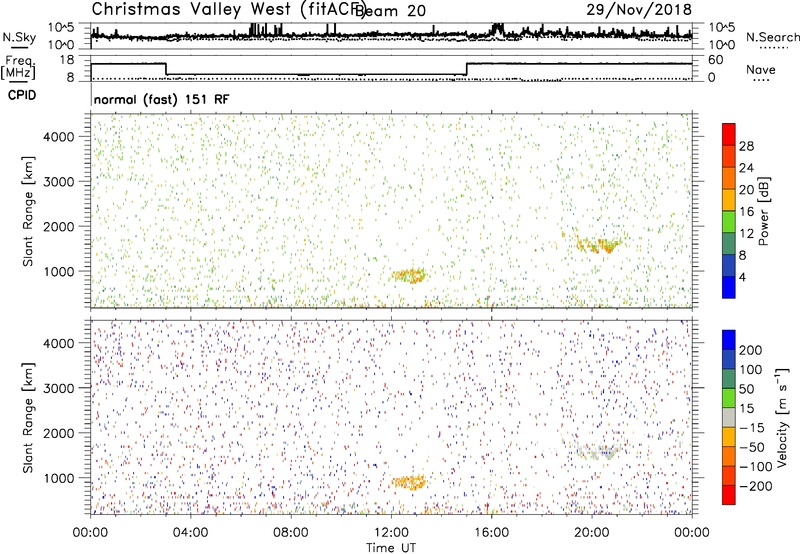
Task: Click the "Velocity [m s-1]" colorbar title
Action: point(782,417)
